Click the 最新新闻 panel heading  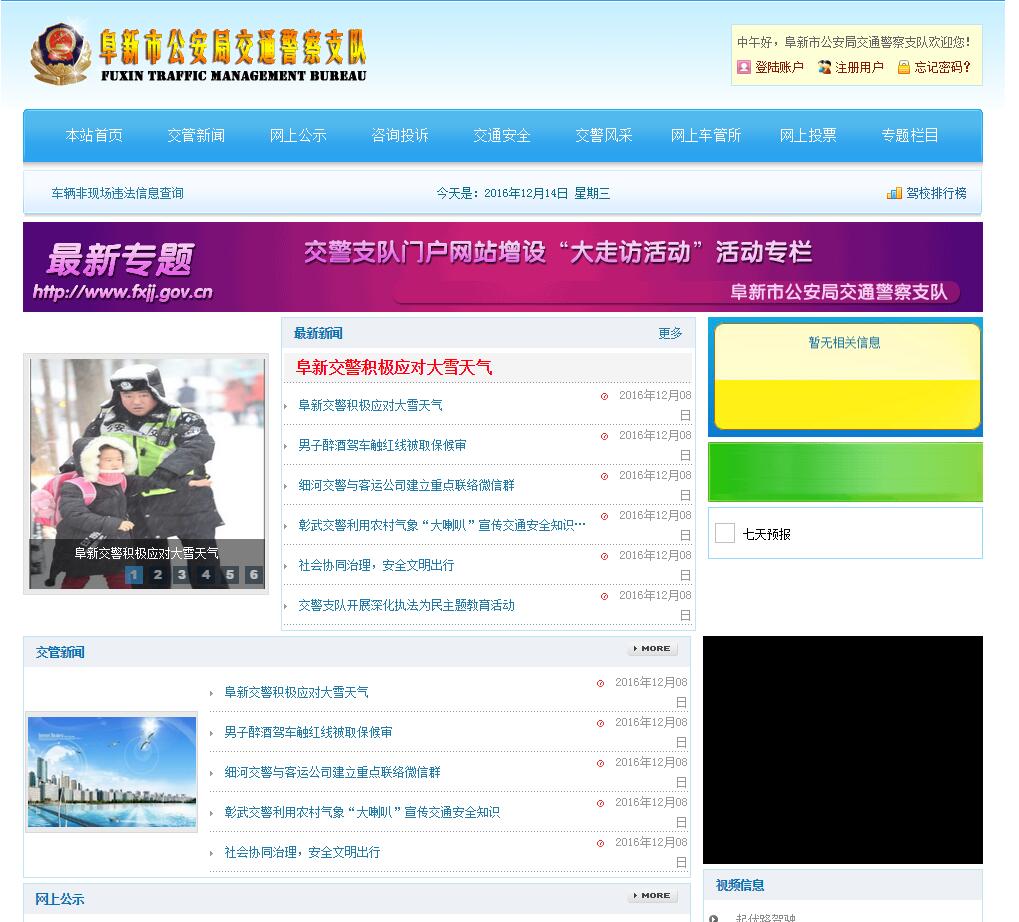click(318, 333)
